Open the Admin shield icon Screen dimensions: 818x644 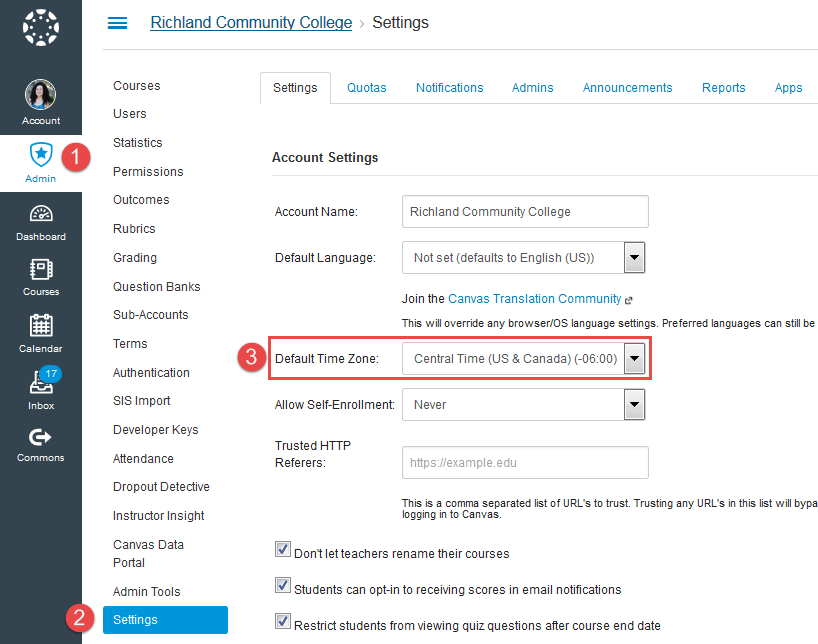point(41,154)
